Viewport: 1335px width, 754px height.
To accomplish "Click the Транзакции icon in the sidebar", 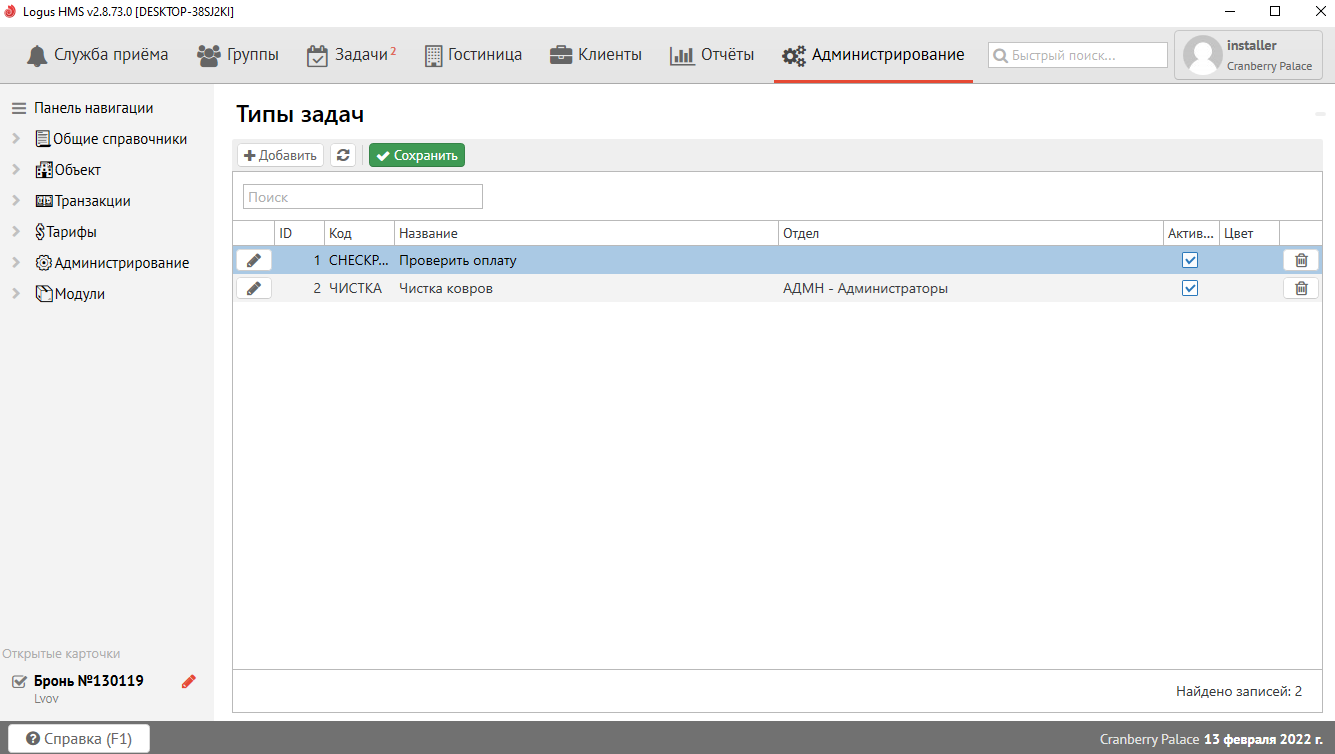I will click(44, 201).
